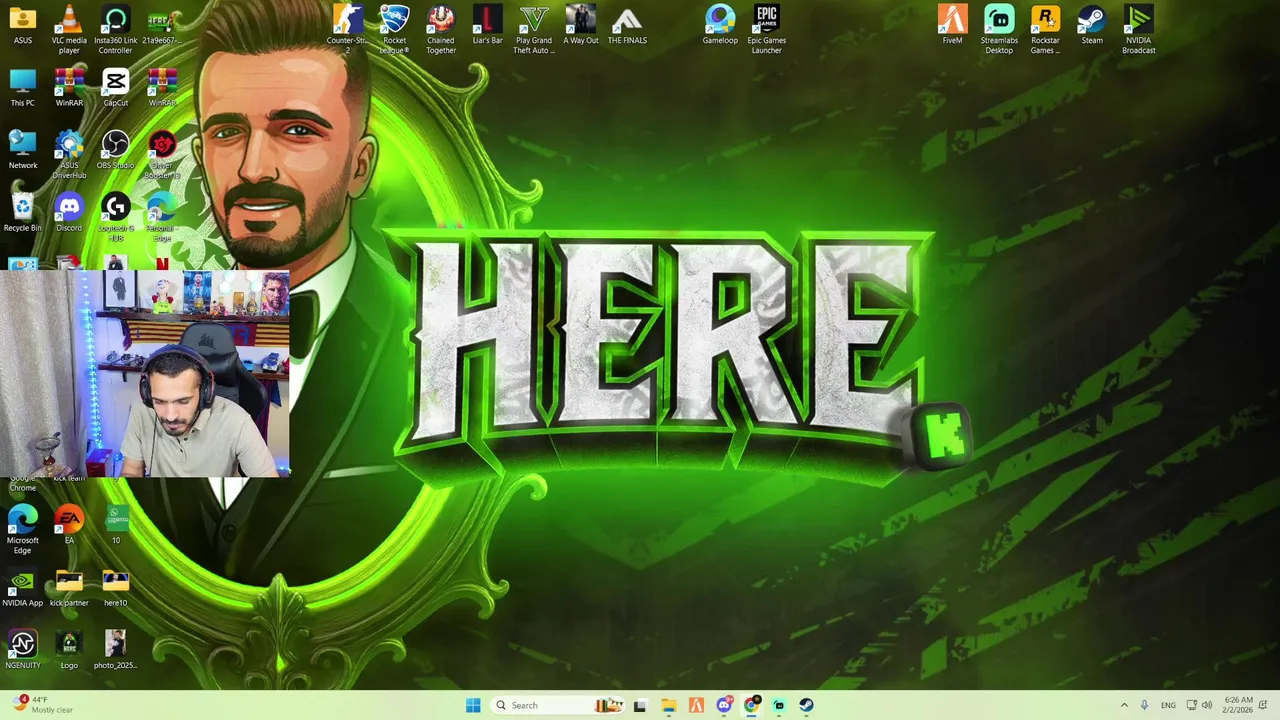
Task: Launch Discord desktop shortcut
Action: click(x=69, y=213)
